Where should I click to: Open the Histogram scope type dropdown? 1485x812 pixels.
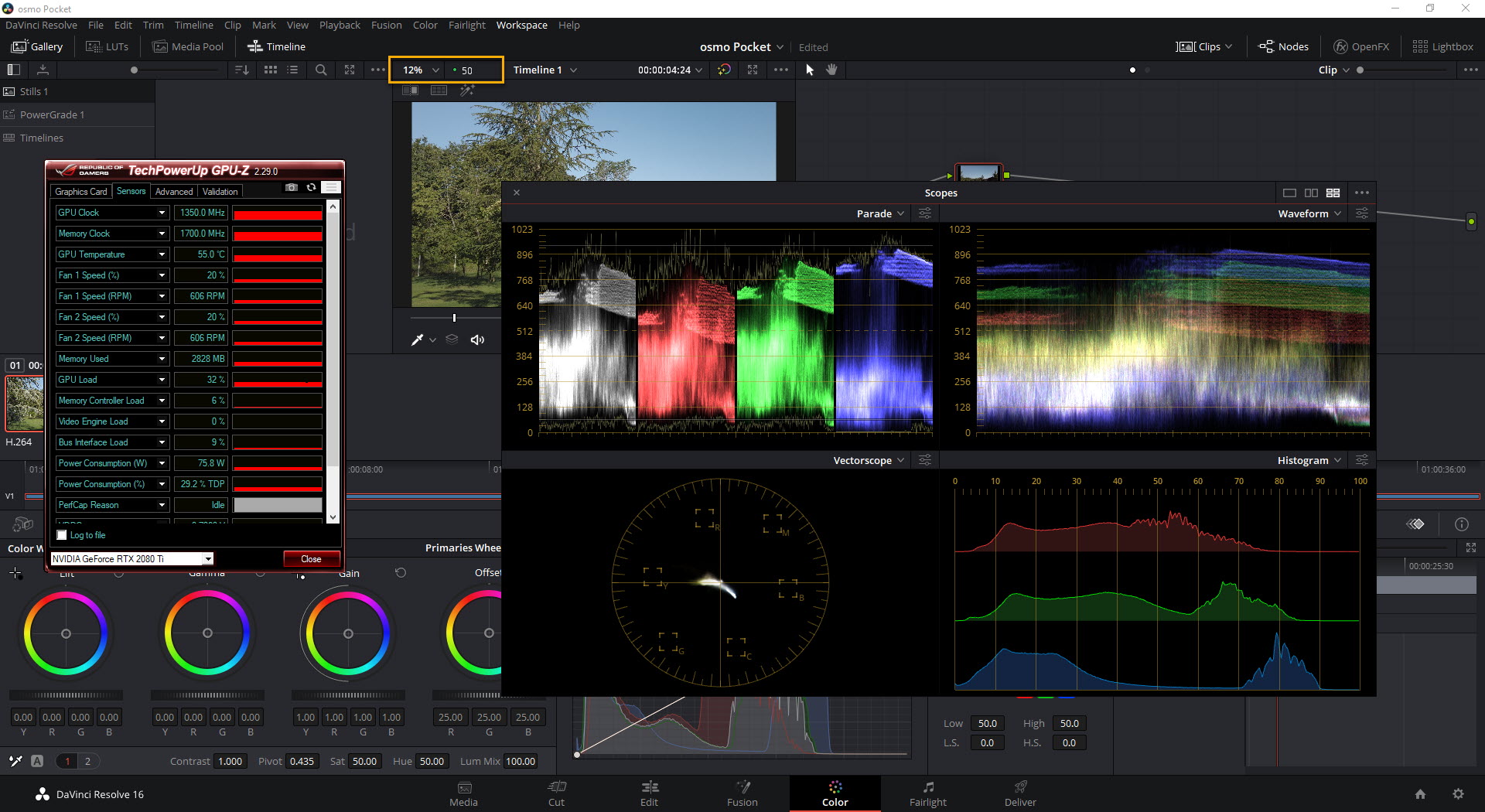pyautogui.click(x=1309, y=460)
